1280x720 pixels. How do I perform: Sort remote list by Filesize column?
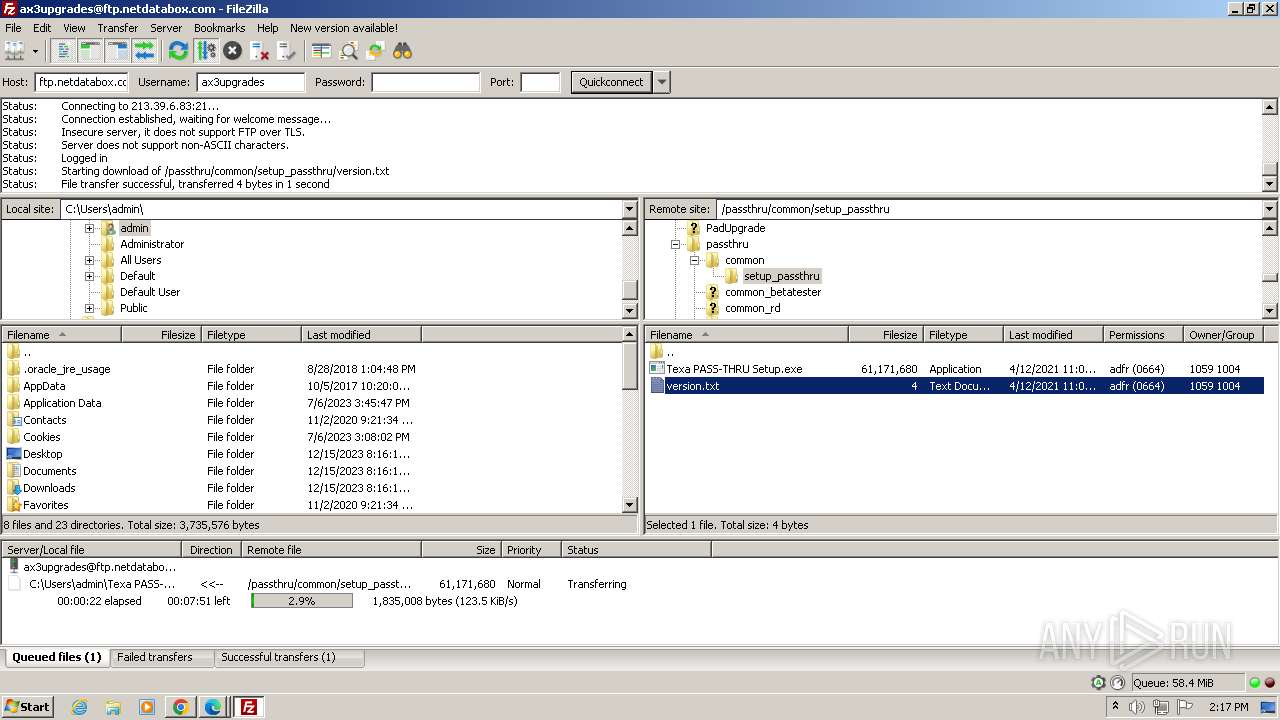tap(886, 335)
